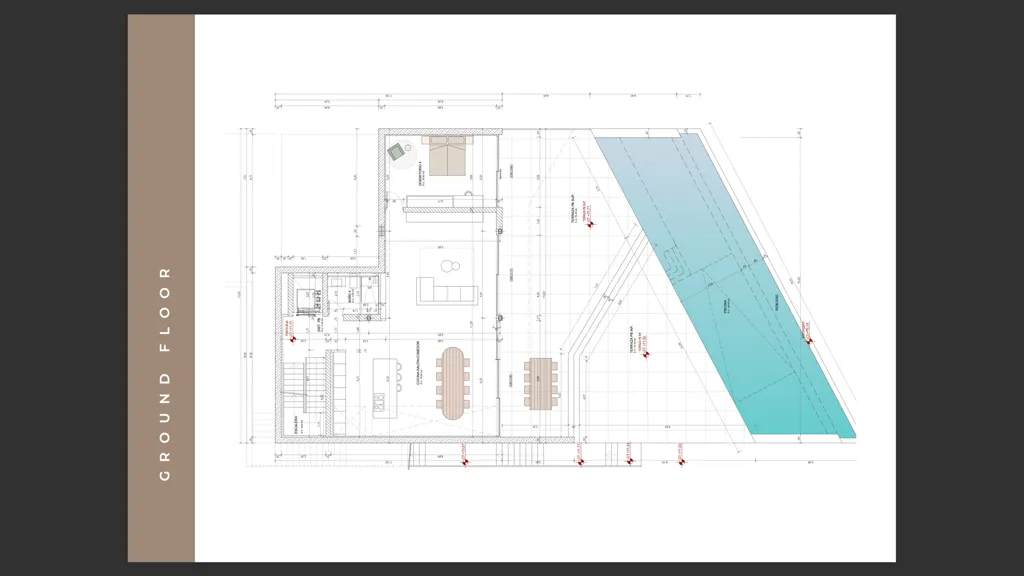Click the brown sidebar strip
The width and height of the screenshot is (1024, 576).
161,288
